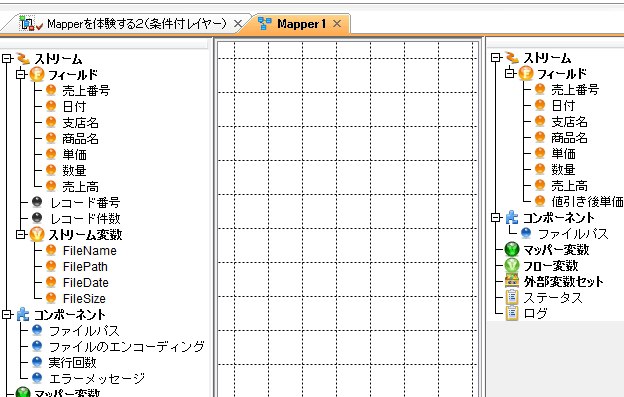Click the left 単価 field icon

(x=51, y=154)
